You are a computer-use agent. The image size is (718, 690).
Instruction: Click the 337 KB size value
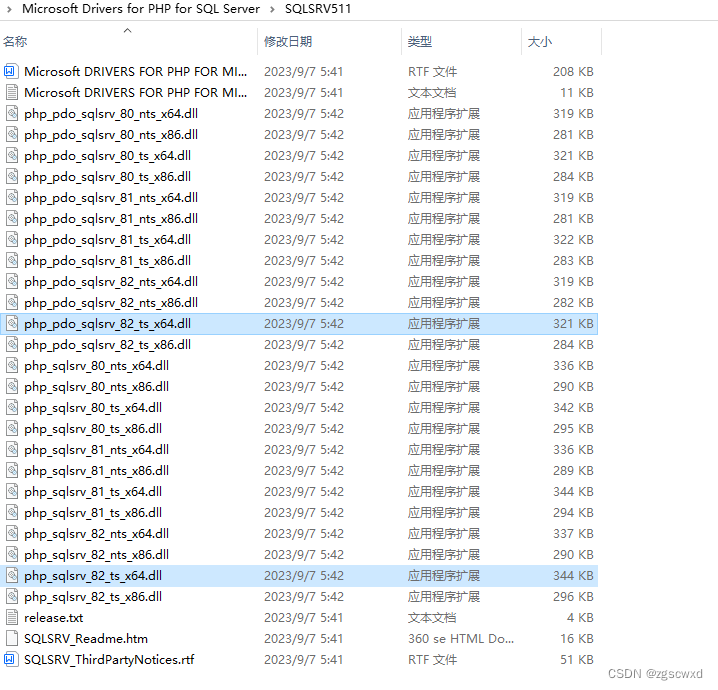(573, 534)
